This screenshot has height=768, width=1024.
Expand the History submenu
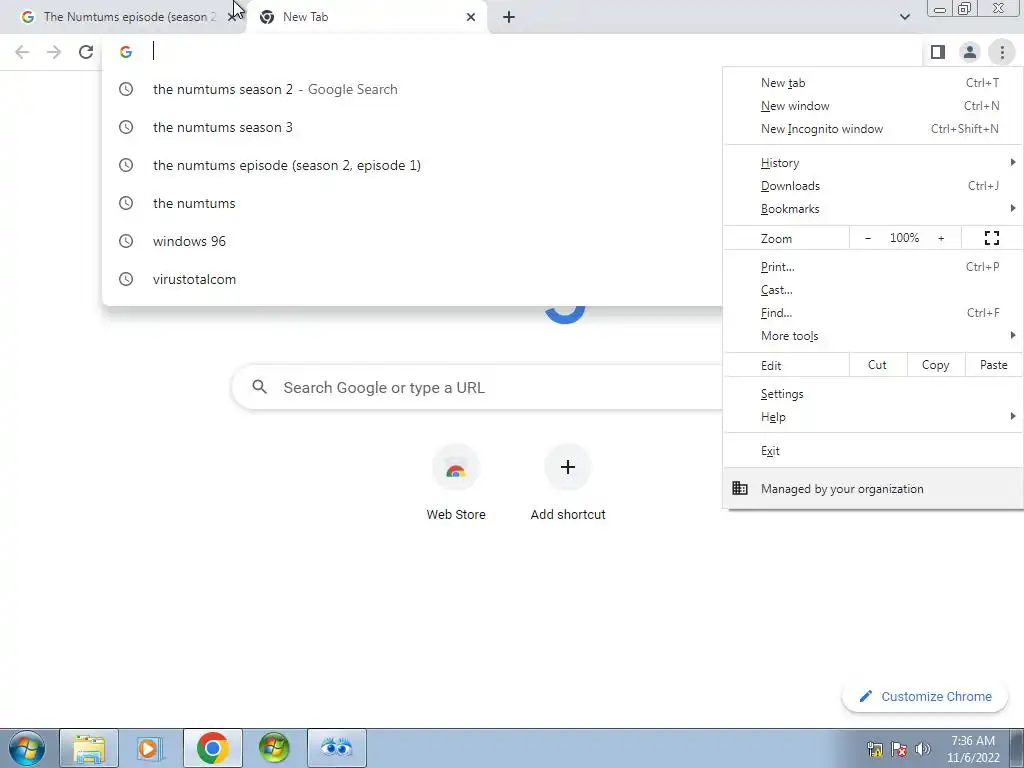click(872, 163)
